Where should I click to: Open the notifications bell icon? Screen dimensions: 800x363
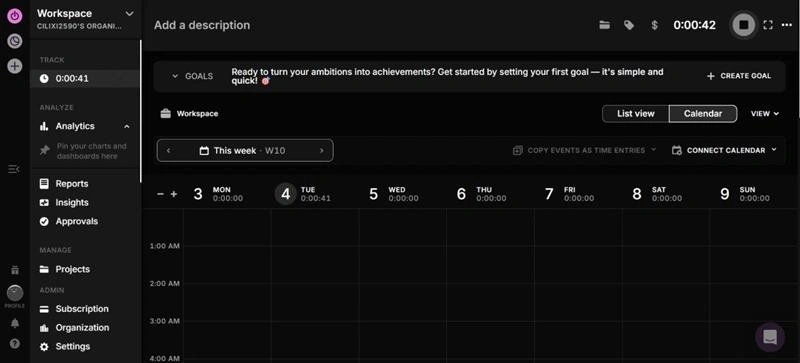point(15,323)
